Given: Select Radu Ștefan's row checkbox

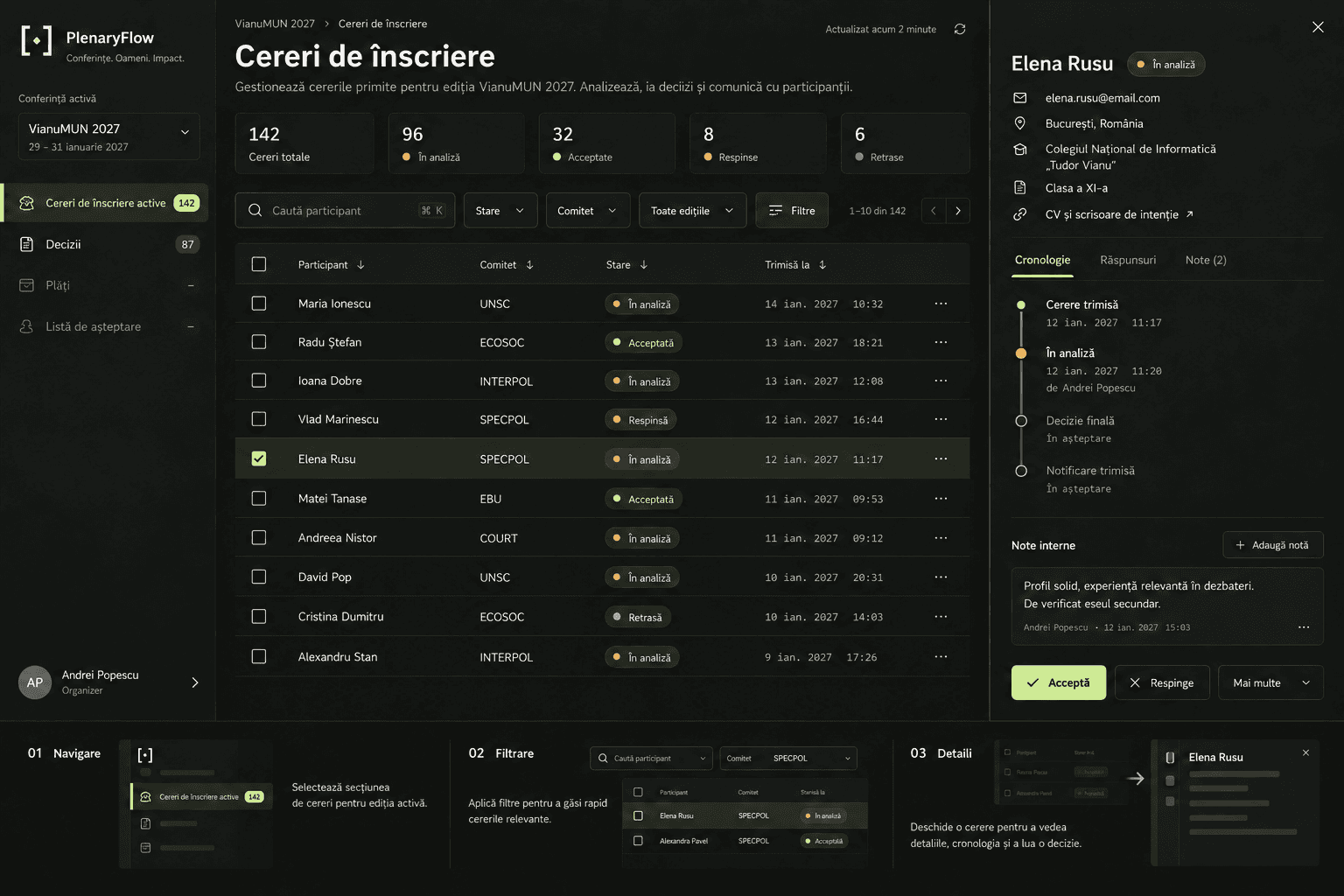Looking at the screenshot, I should 259,342.
